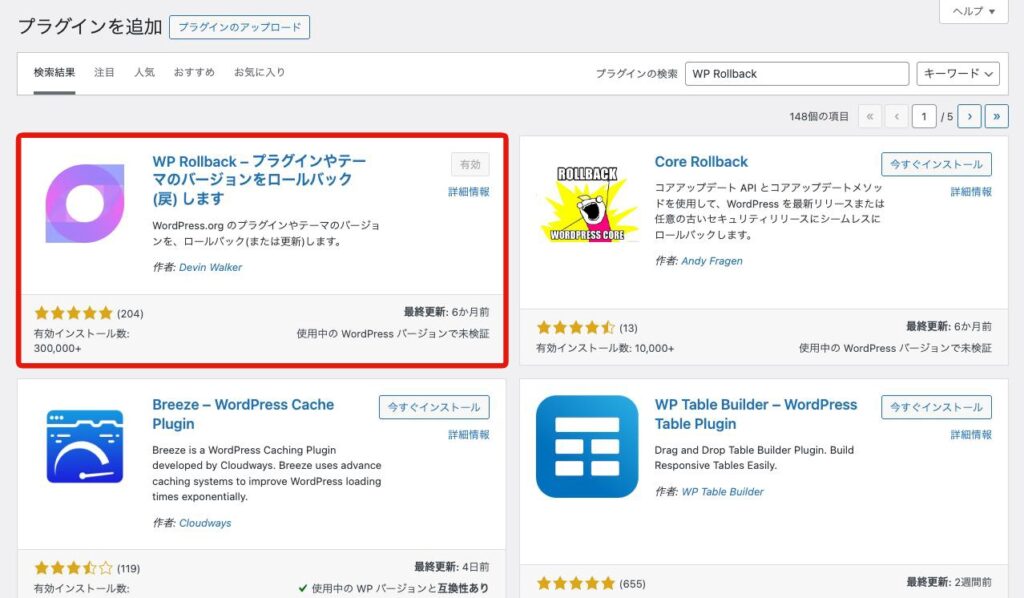The height and width of the screenshot is (598, 1024).
Task: Open the ヘルプ help dropdown
Action: coord(974,11)
